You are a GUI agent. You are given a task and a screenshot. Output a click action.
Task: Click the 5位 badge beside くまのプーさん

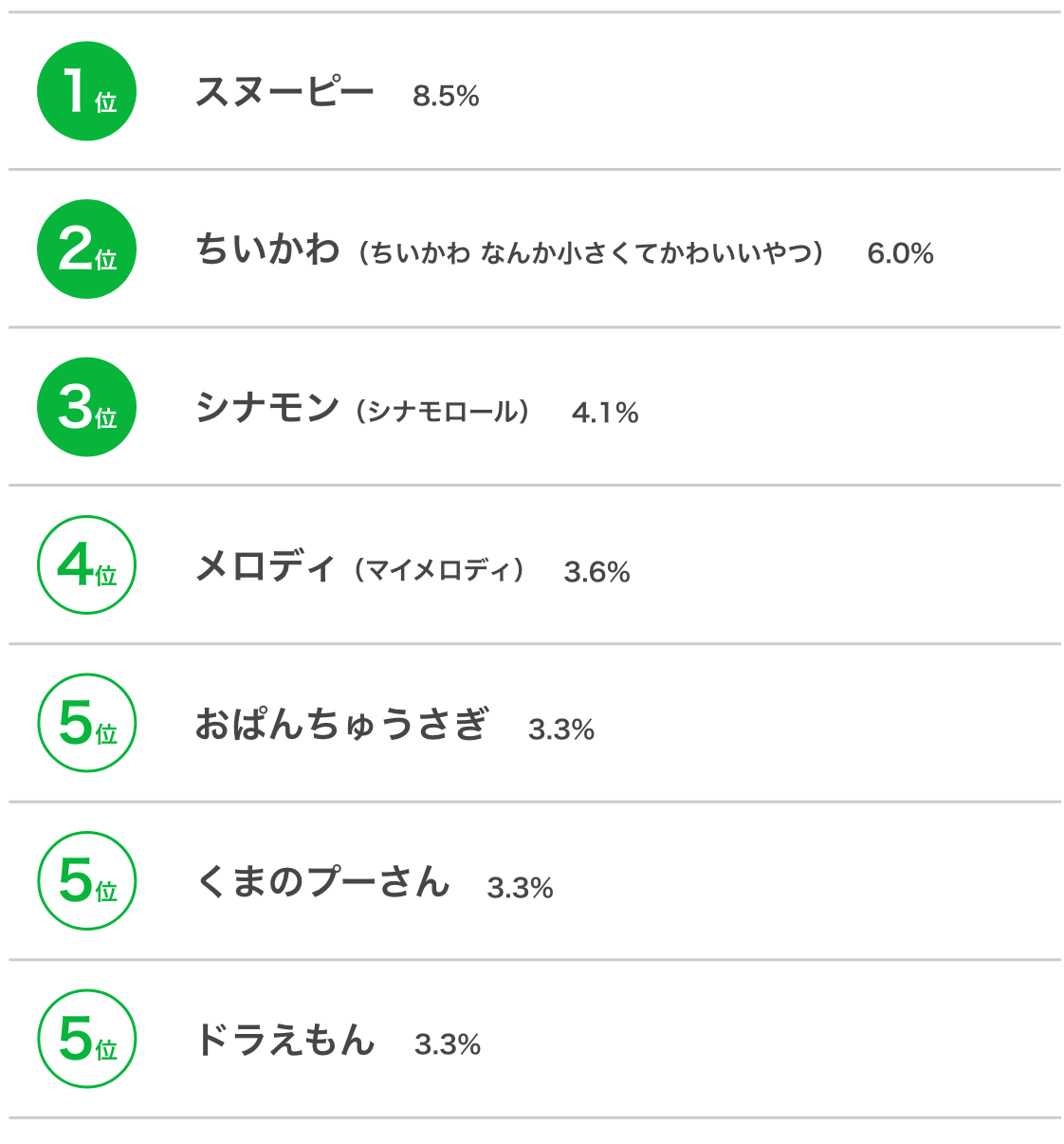[86, 880]
